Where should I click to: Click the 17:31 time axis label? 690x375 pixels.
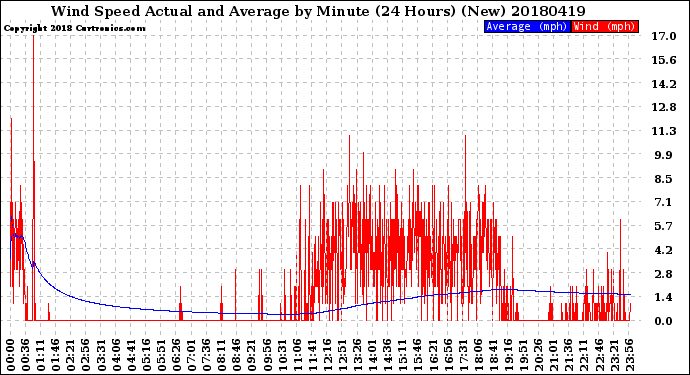(x=462, y=355)
